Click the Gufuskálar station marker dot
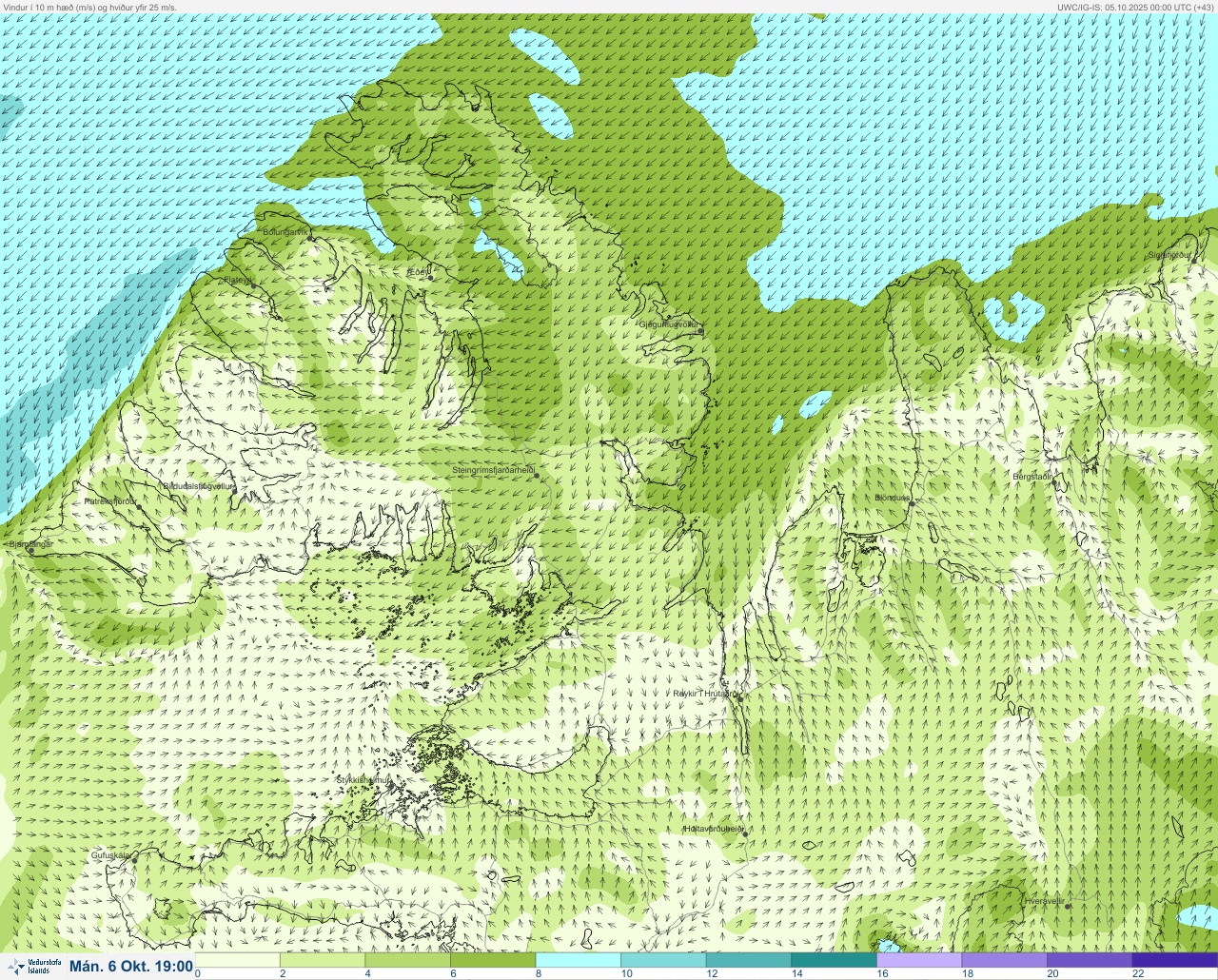The width and height of the screenshot is (1218, 980). [134, 860]
